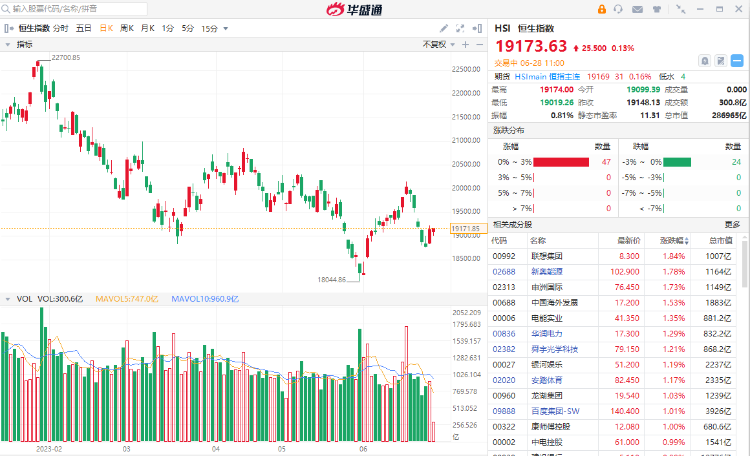Select row 00006 电能实业

tap(614, 318)
